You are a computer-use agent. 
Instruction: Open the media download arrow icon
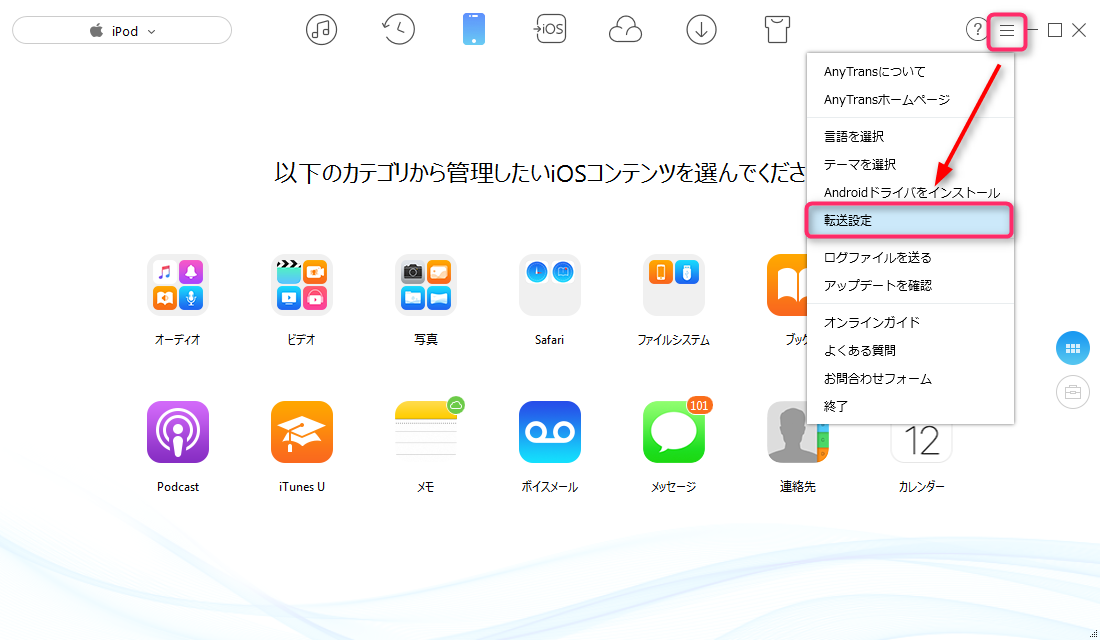pos(702,30)
